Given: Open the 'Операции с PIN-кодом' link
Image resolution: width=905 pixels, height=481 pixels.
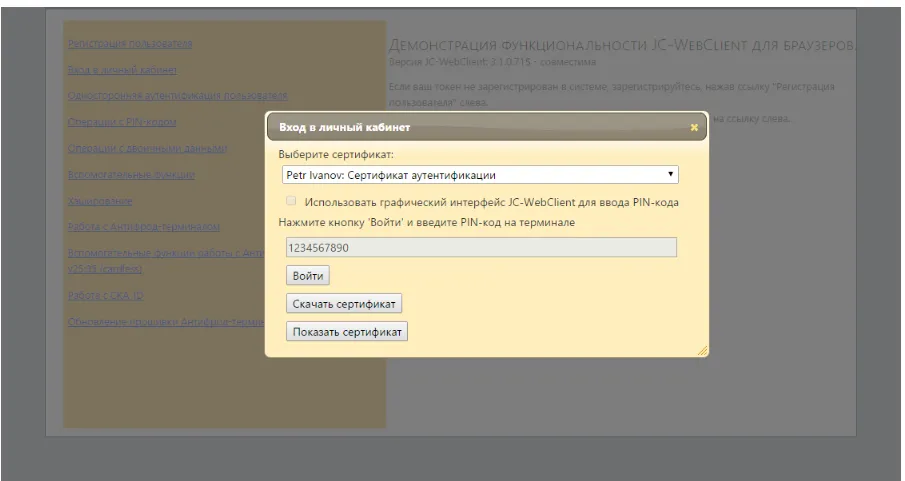Looking at the screenshot, I should pyautogui.click(x=122, y=122).
